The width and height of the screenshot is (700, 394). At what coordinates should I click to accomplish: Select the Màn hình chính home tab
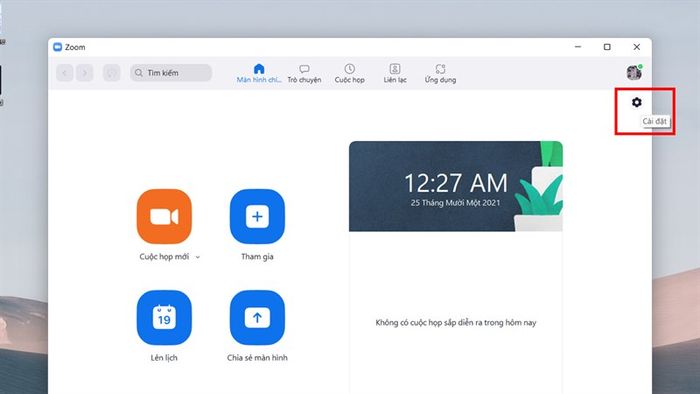[x=259, y=74]
